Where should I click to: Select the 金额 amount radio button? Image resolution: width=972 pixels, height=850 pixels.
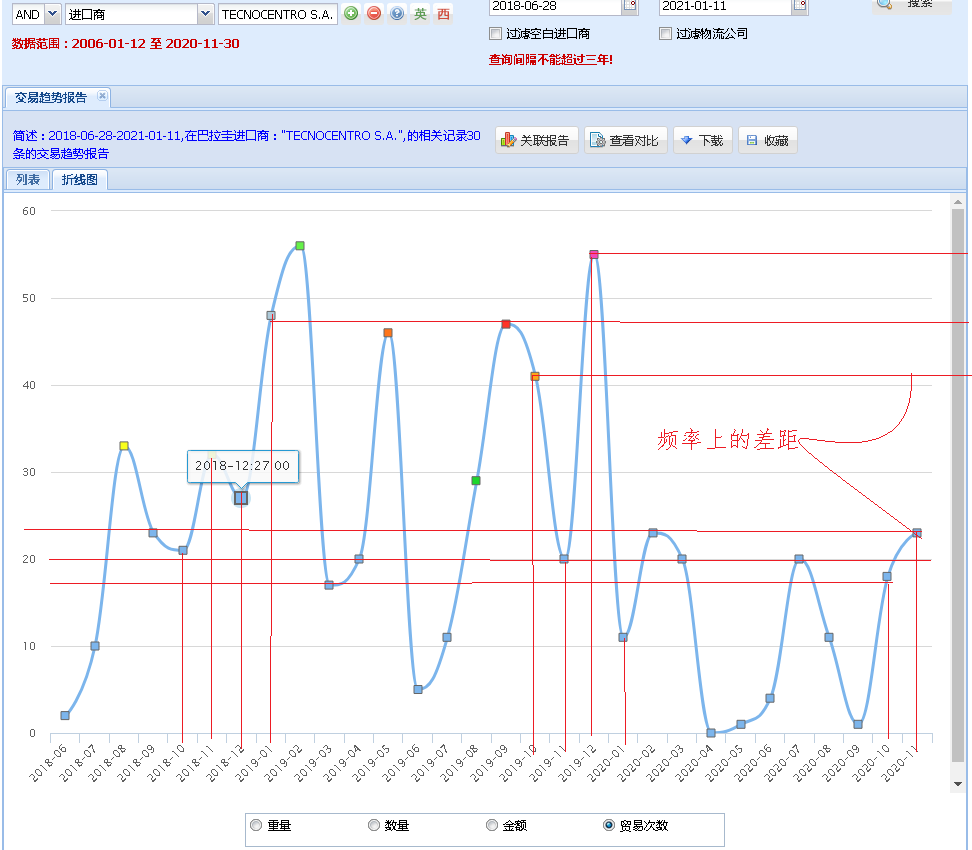[x=492, y=825]
